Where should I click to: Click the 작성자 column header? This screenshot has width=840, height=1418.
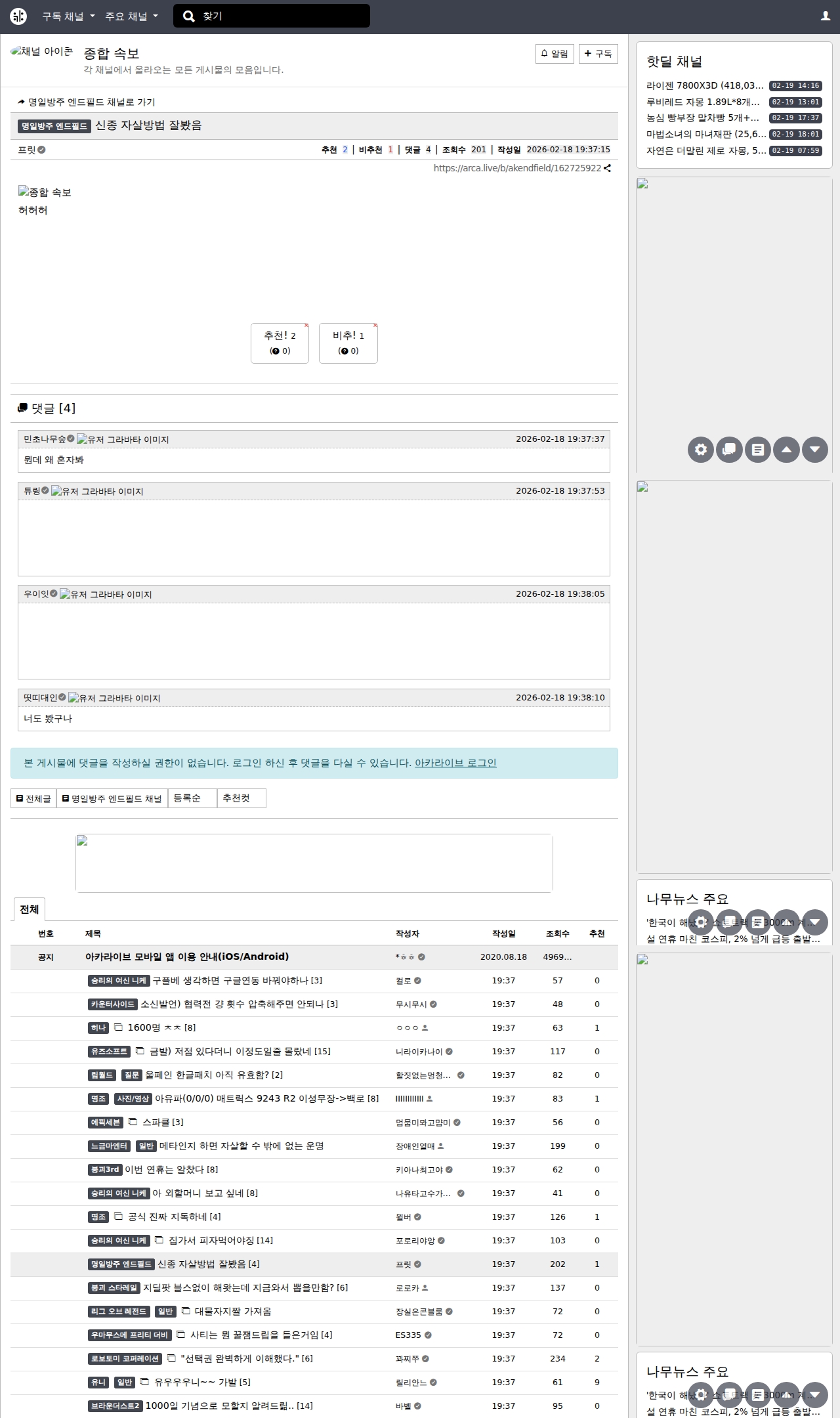click(x=408, y=934)
